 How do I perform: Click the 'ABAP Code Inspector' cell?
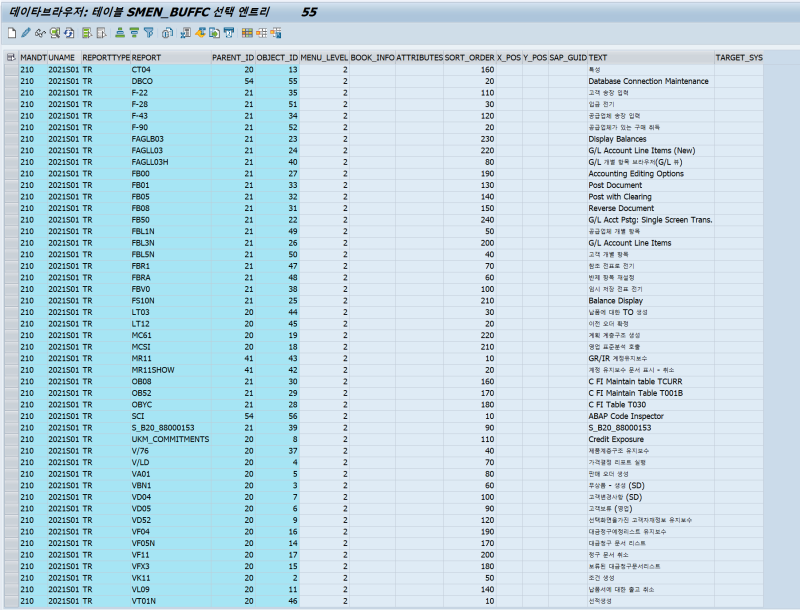point(651,416)
